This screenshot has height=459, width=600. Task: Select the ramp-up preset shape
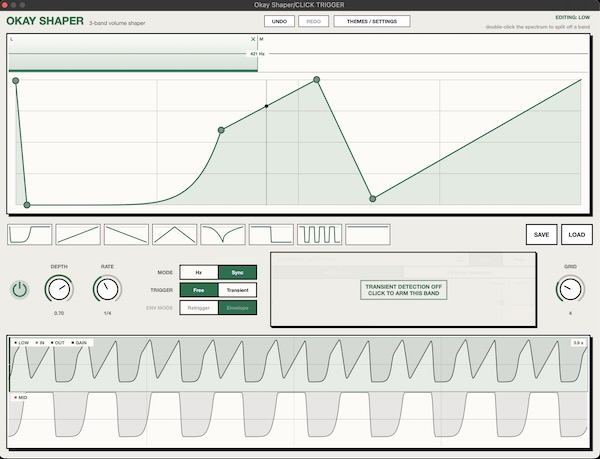click(78, 234)
